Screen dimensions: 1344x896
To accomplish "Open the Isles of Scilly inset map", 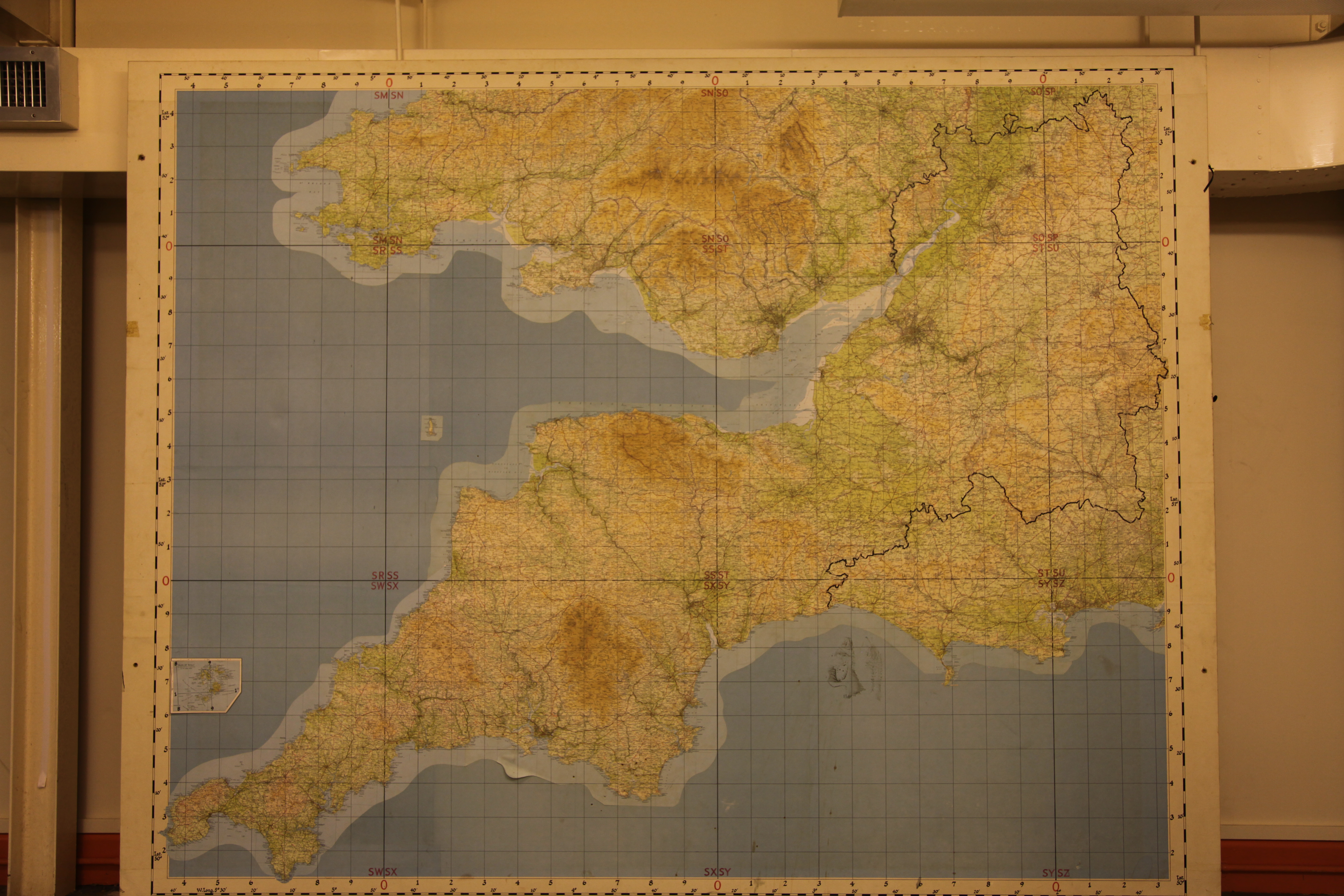I will pos(206,685).
